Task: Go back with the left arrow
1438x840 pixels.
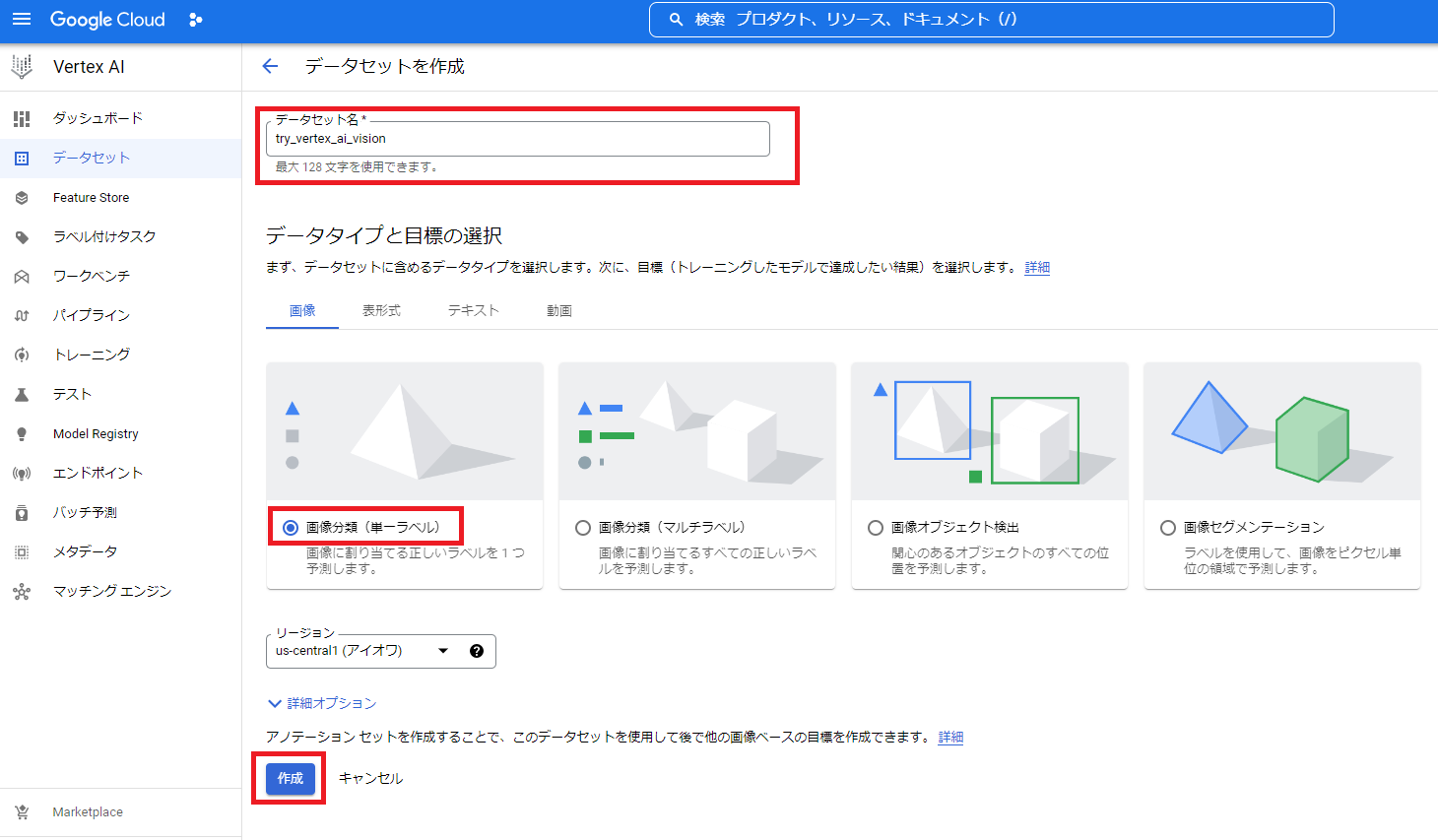Action: [x=270, y=66]
